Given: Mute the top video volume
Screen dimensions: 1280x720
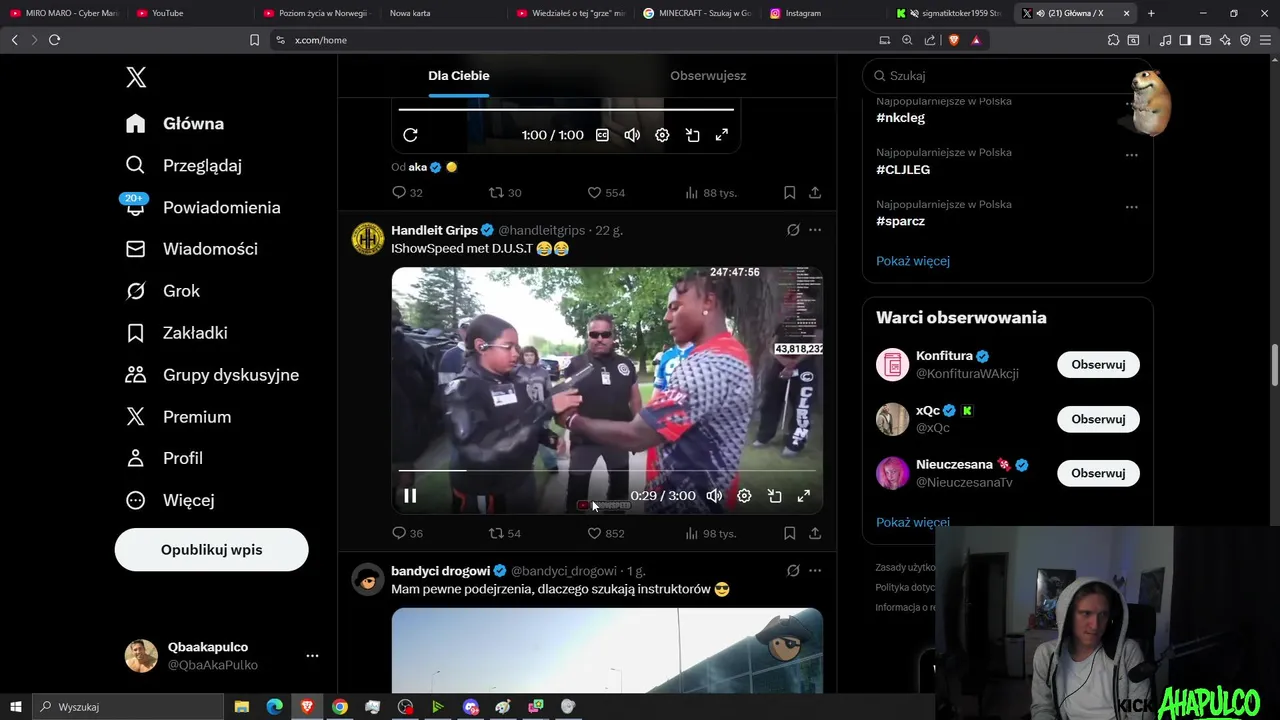Looking at the screenshot, I should [x=632, y=135].
